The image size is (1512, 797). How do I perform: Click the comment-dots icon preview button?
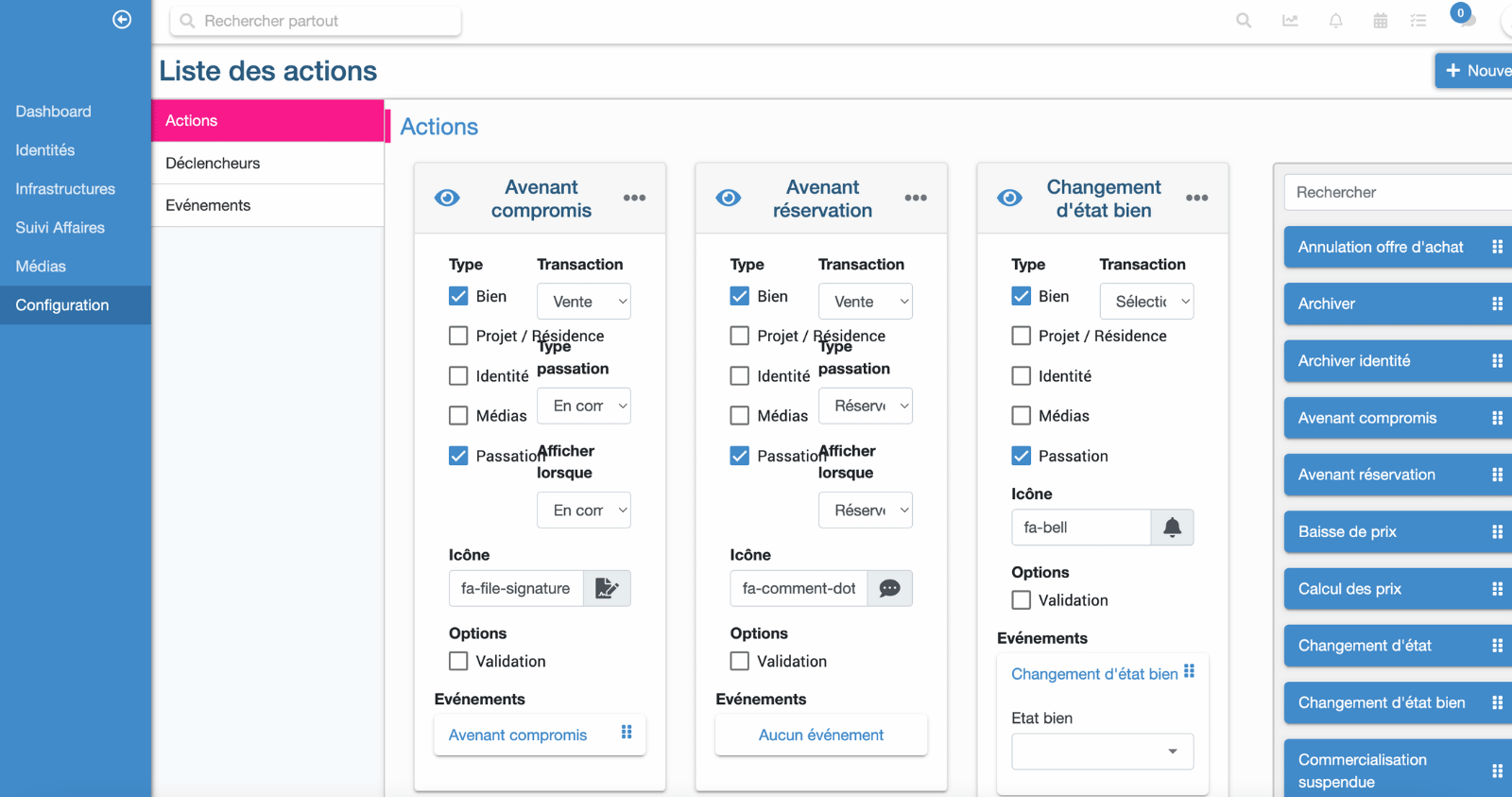889,588
